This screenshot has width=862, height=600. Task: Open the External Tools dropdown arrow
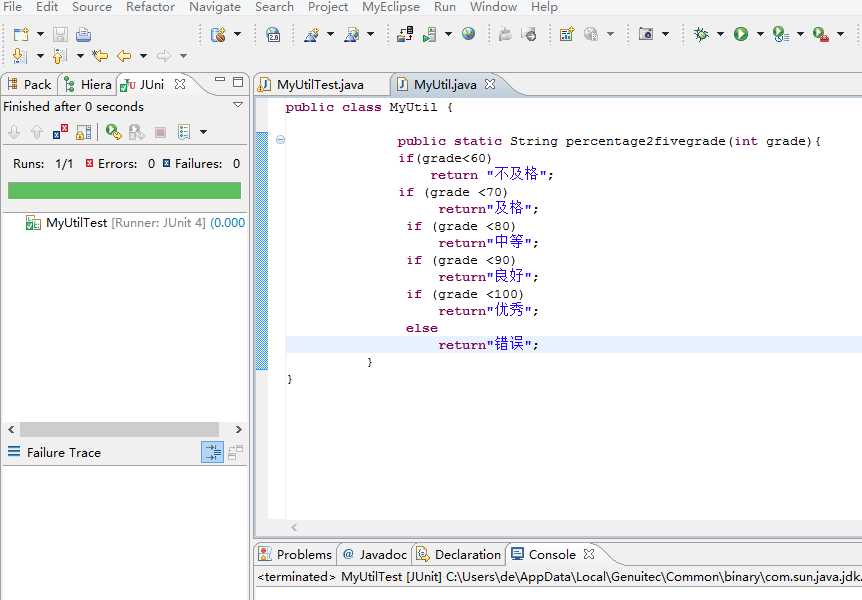coord(841,34)
